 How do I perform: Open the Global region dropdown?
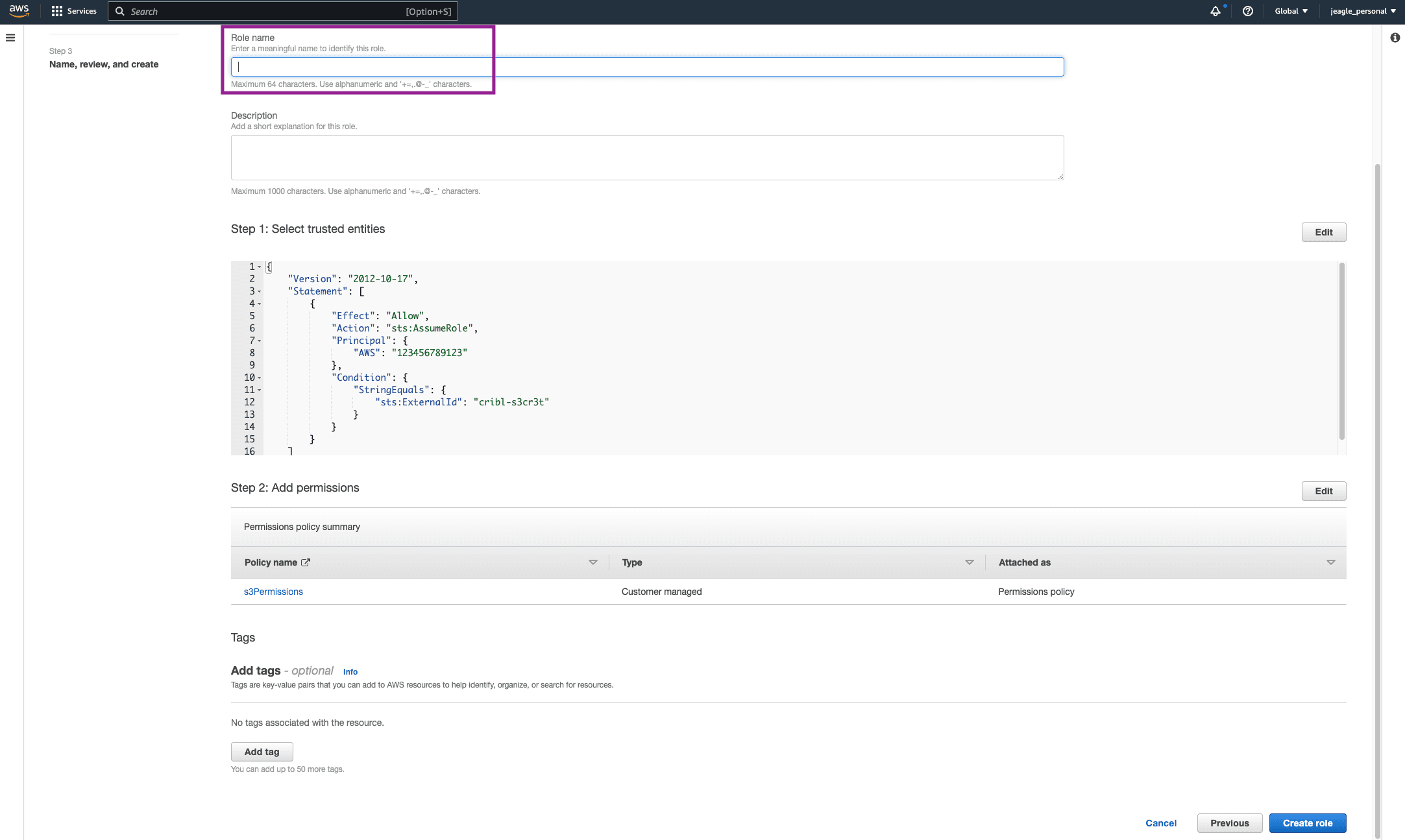tap(1291, 11)
